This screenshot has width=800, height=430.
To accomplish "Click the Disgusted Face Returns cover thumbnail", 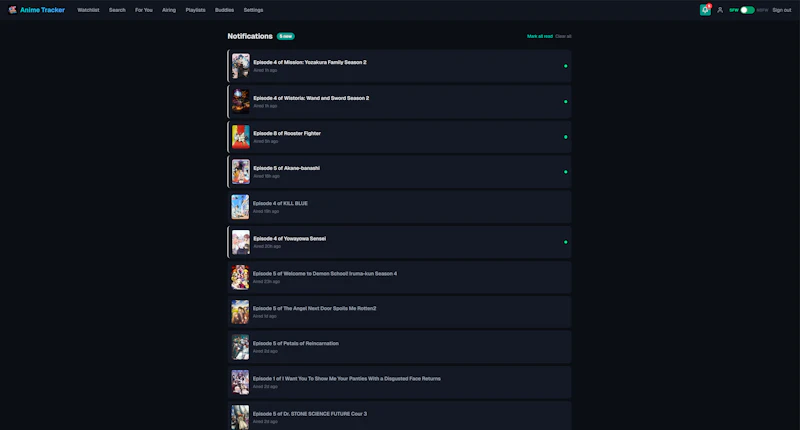I will click(x=240, y=382).
